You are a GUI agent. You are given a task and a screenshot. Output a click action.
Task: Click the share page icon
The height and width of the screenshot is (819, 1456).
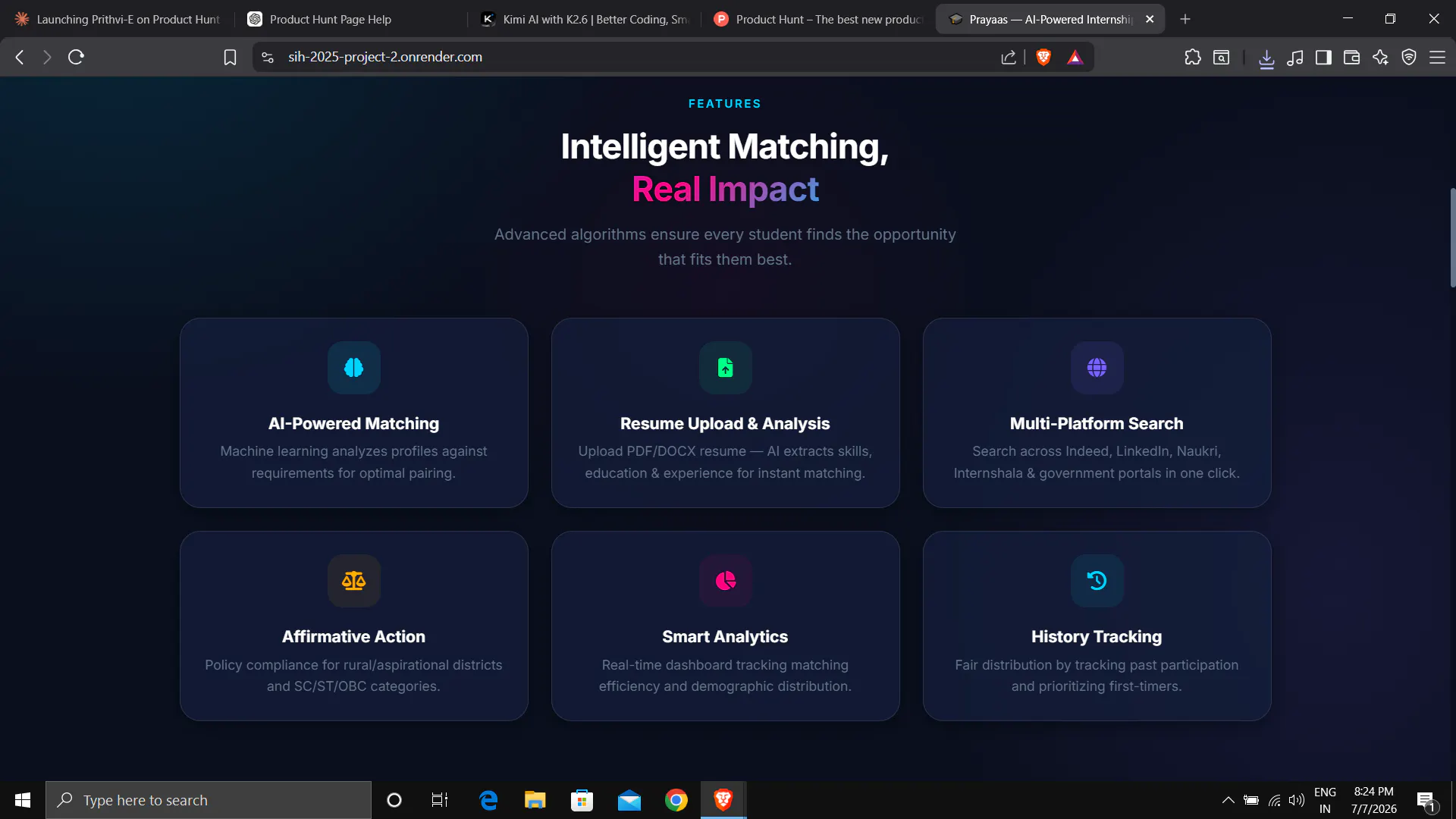coord(1009,57)
